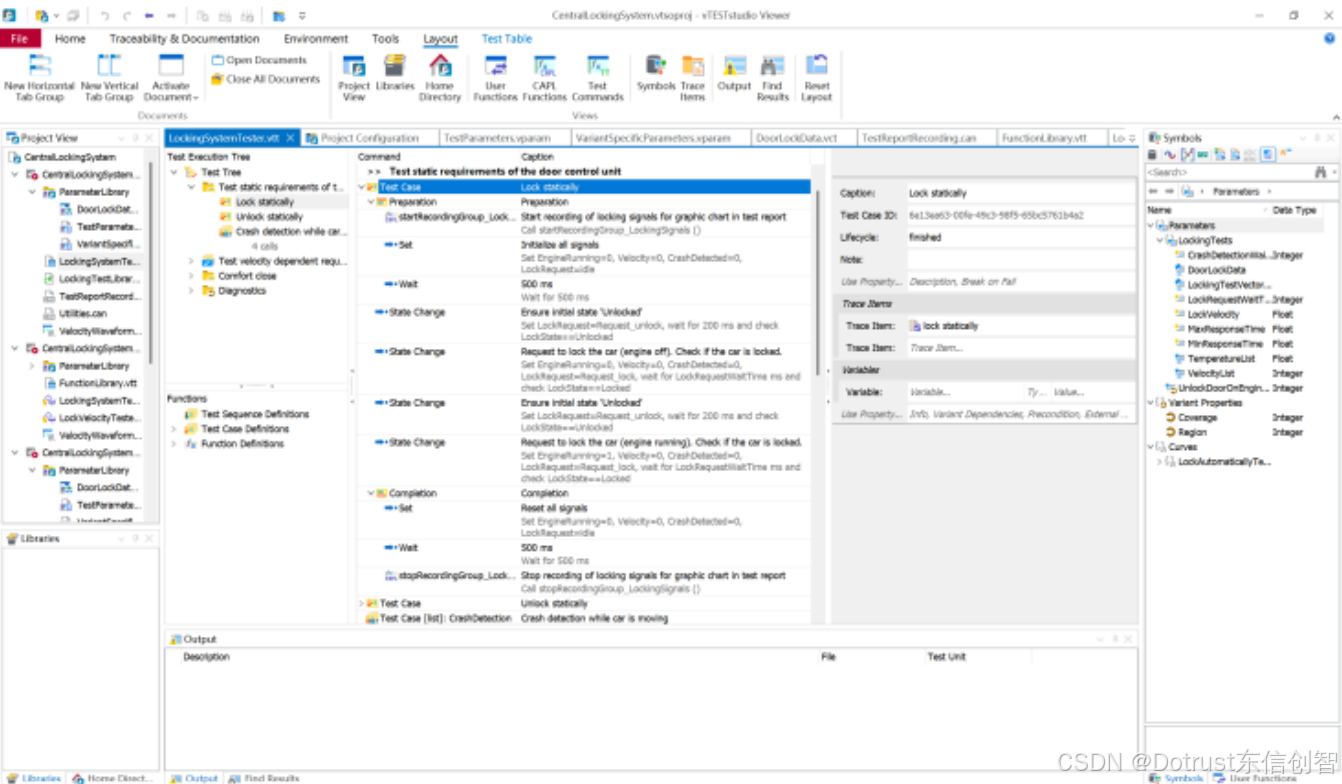Switch to Home ribbon tab
The height and width of the screenshot is (784, 1342).
pyautogui.click(x=70, y=39)
